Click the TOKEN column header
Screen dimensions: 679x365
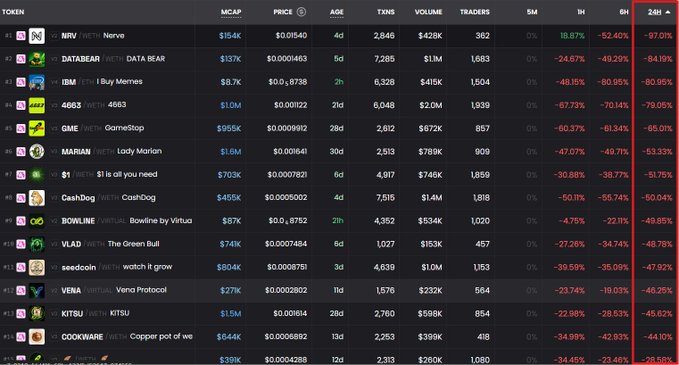click(x=13, y=12)
